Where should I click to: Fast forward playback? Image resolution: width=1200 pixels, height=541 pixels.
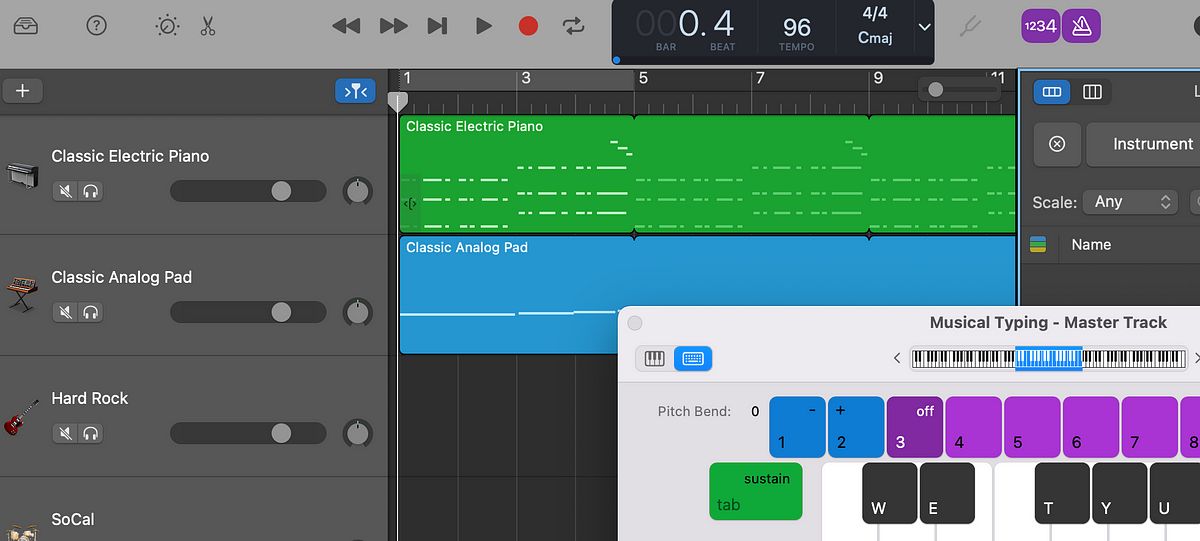click(394, 26)
